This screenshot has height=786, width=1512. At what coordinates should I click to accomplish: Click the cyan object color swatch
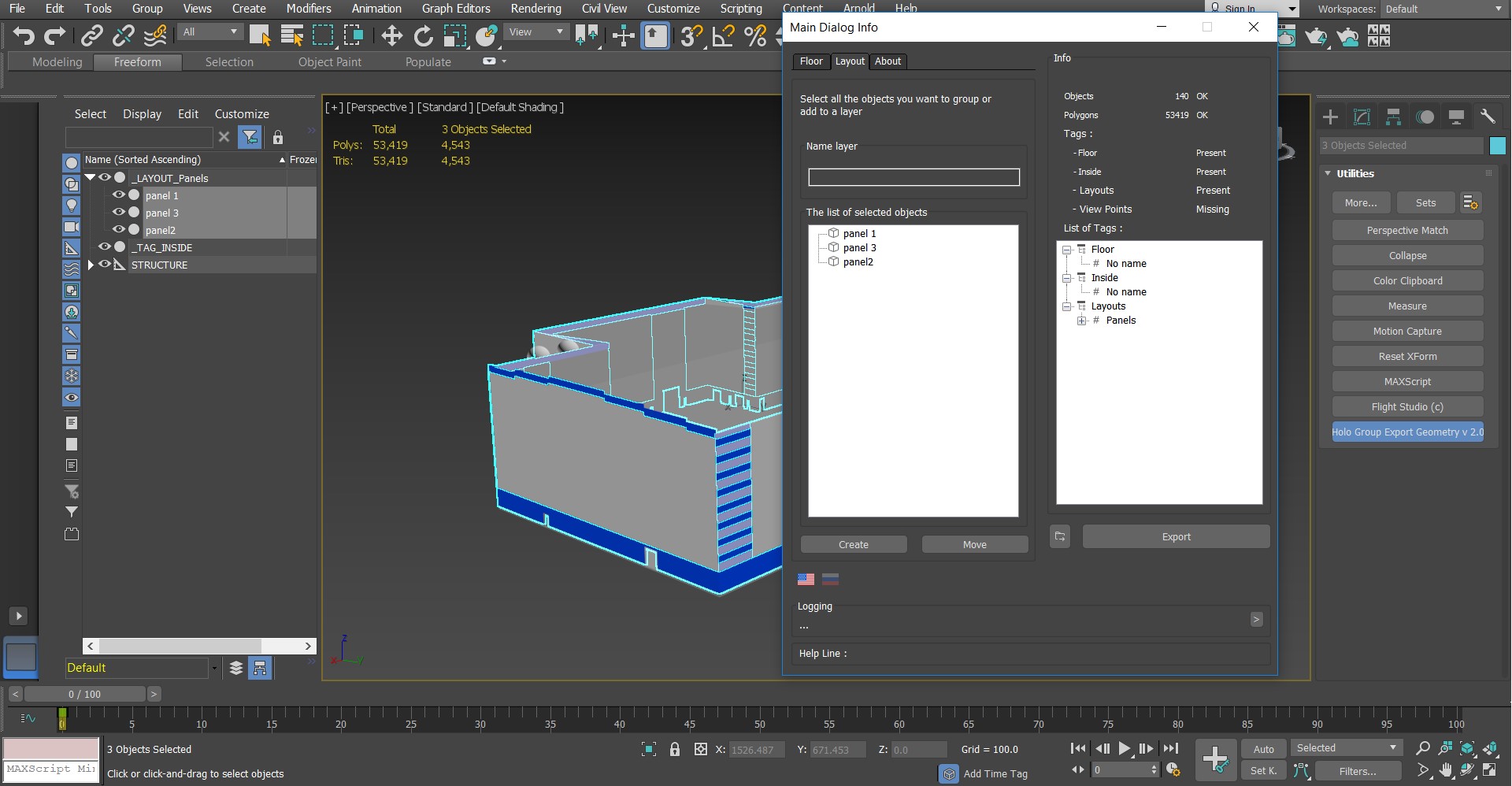click(1497, 145)
